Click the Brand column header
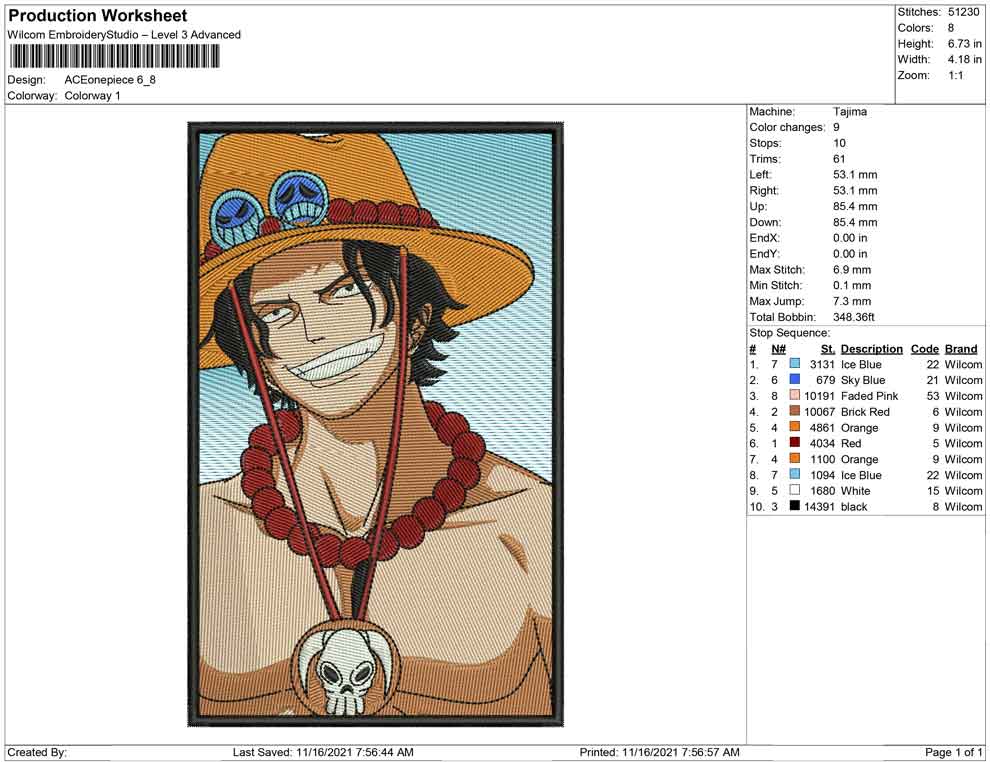 click(x=961, y=349)
